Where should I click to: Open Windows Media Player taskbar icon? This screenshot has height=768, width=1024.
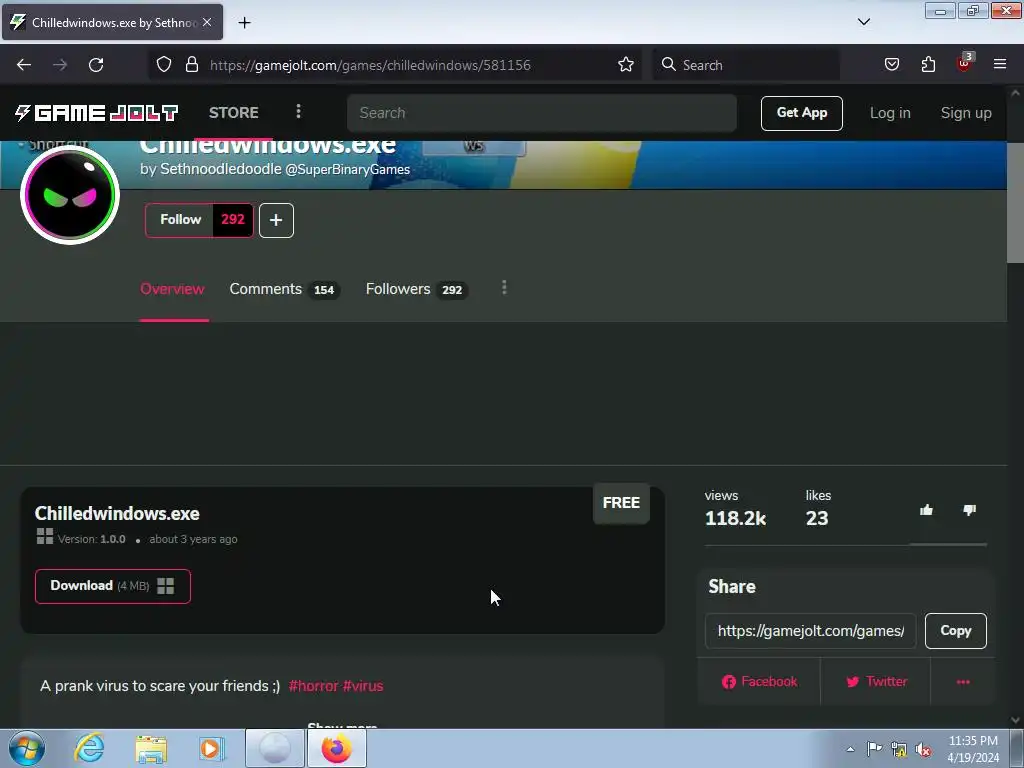pos(211,749)
